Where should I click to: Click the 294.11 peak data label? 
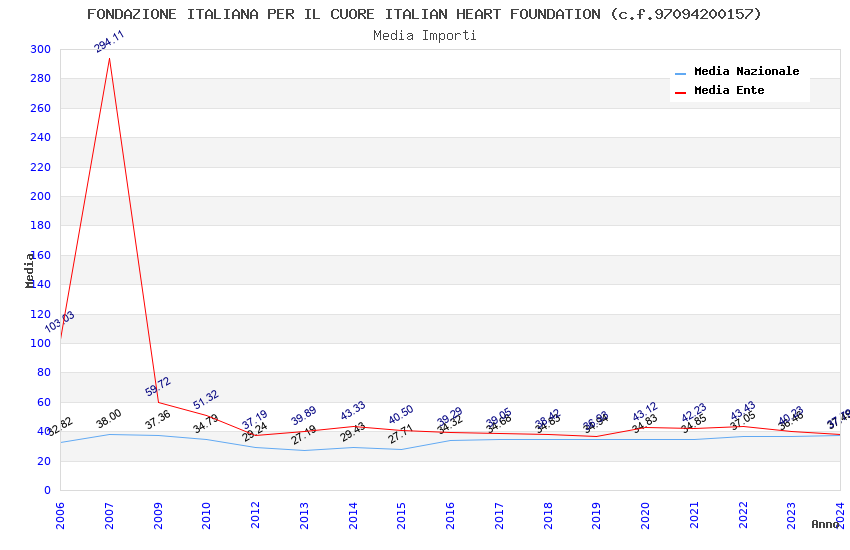pyautogui.click(x=109, y=42)
